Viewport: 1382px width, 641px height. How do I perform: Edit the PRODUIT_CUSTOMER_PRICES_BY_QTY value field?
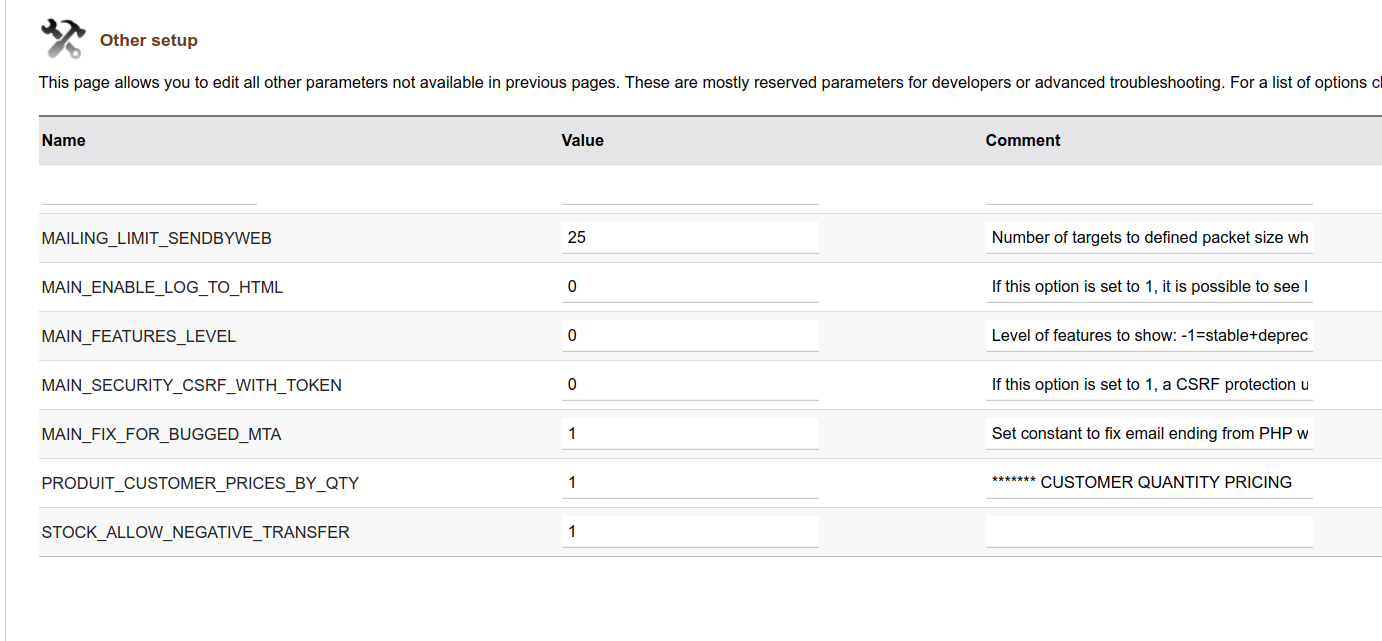click(x=690, y=483)
